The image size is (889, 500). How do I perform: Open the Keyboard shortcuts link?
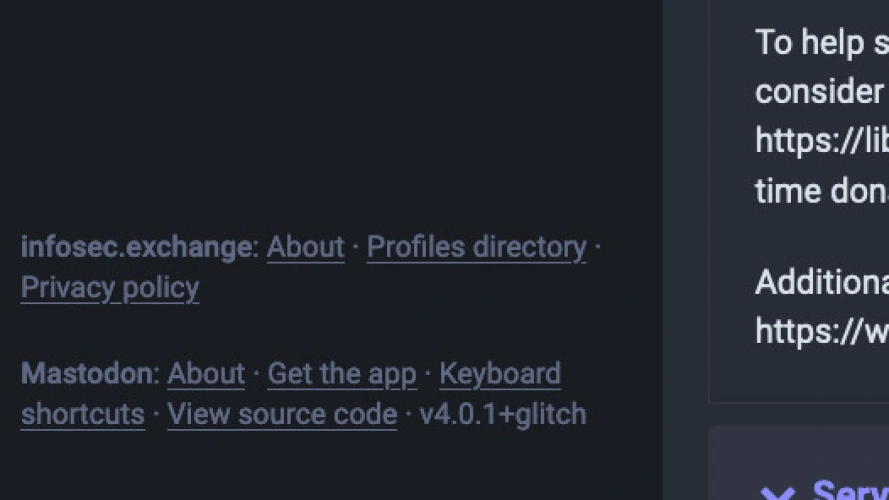(500, 374)
